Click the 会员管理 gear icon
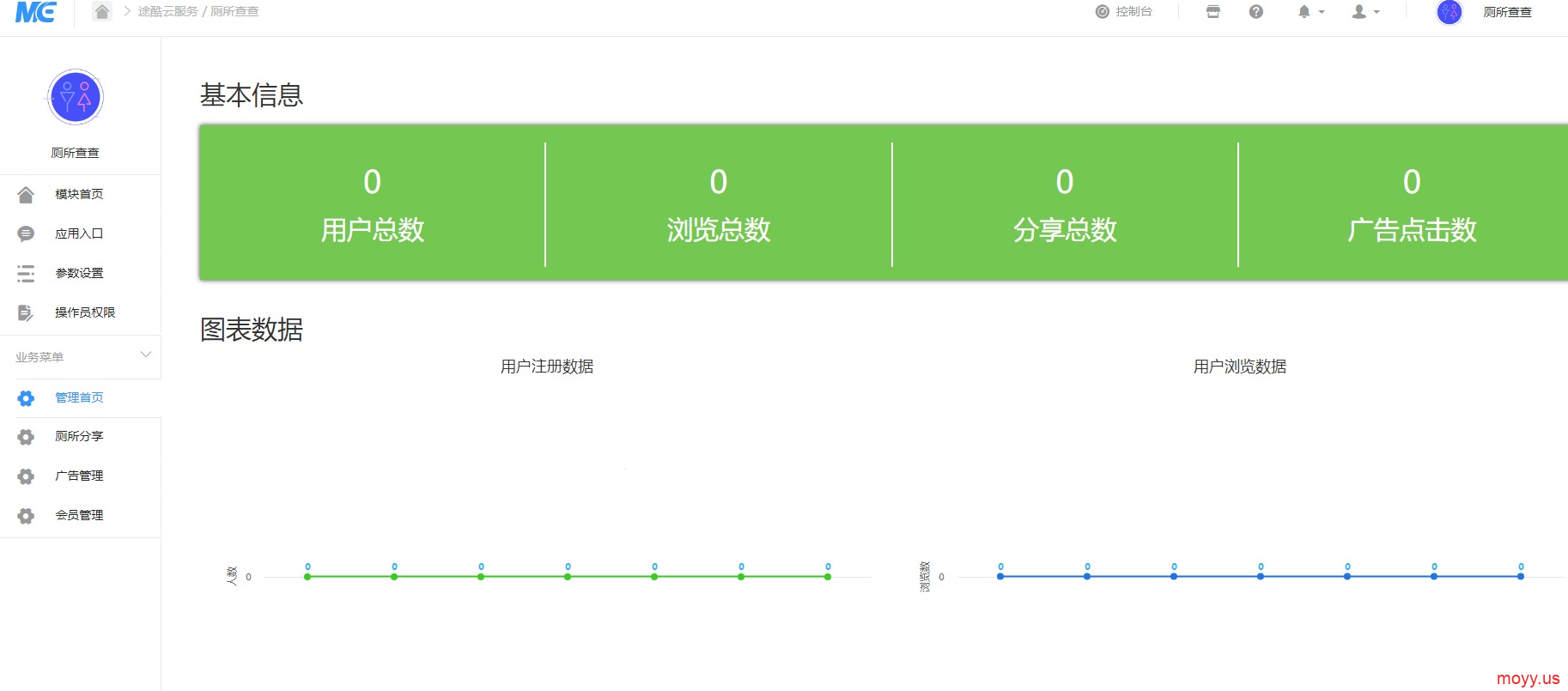The width and height of the screenshot is (1568, 691). 26,516
